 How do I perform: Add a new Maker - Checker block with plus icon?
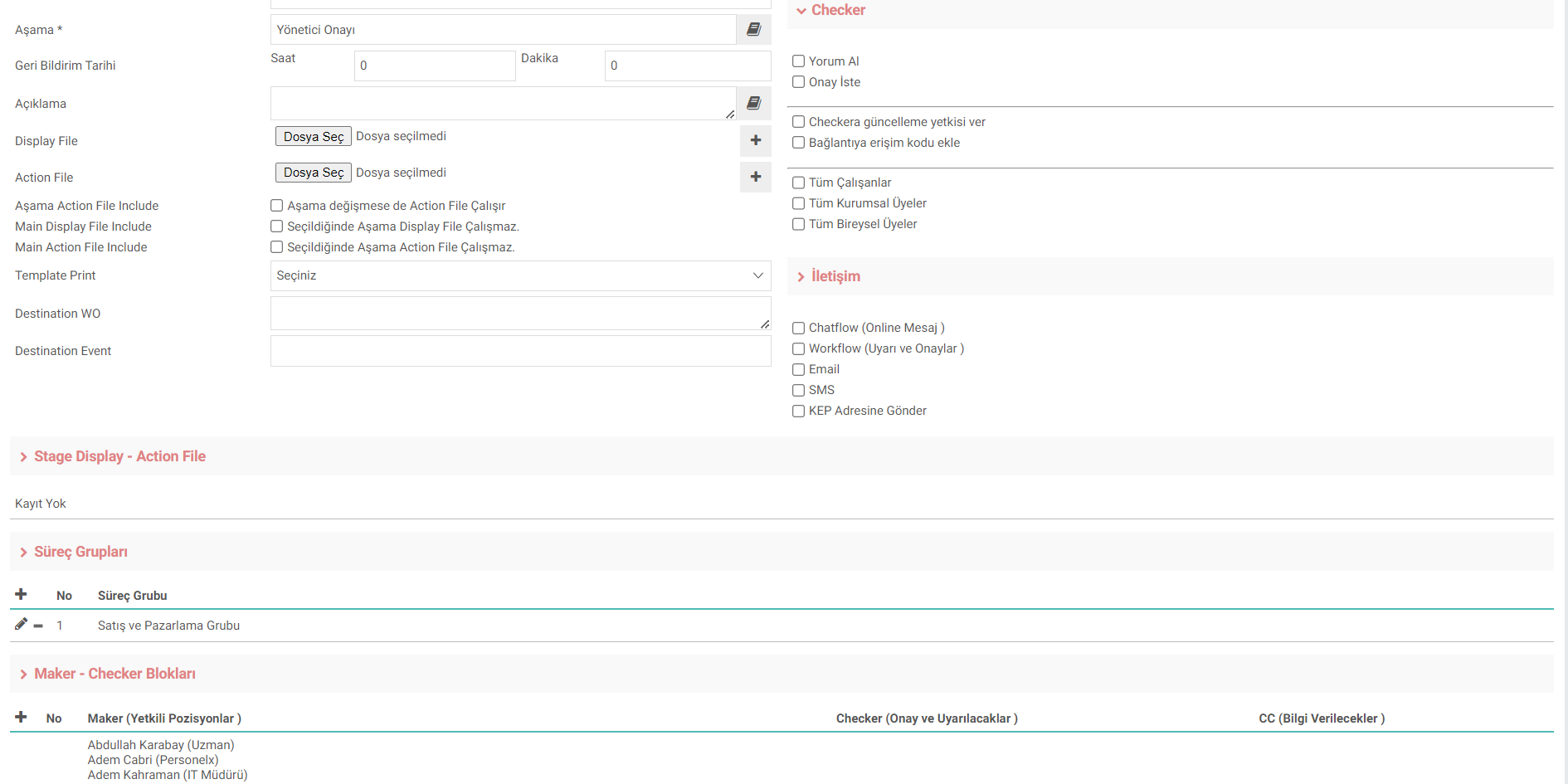(x=21, y=717)
